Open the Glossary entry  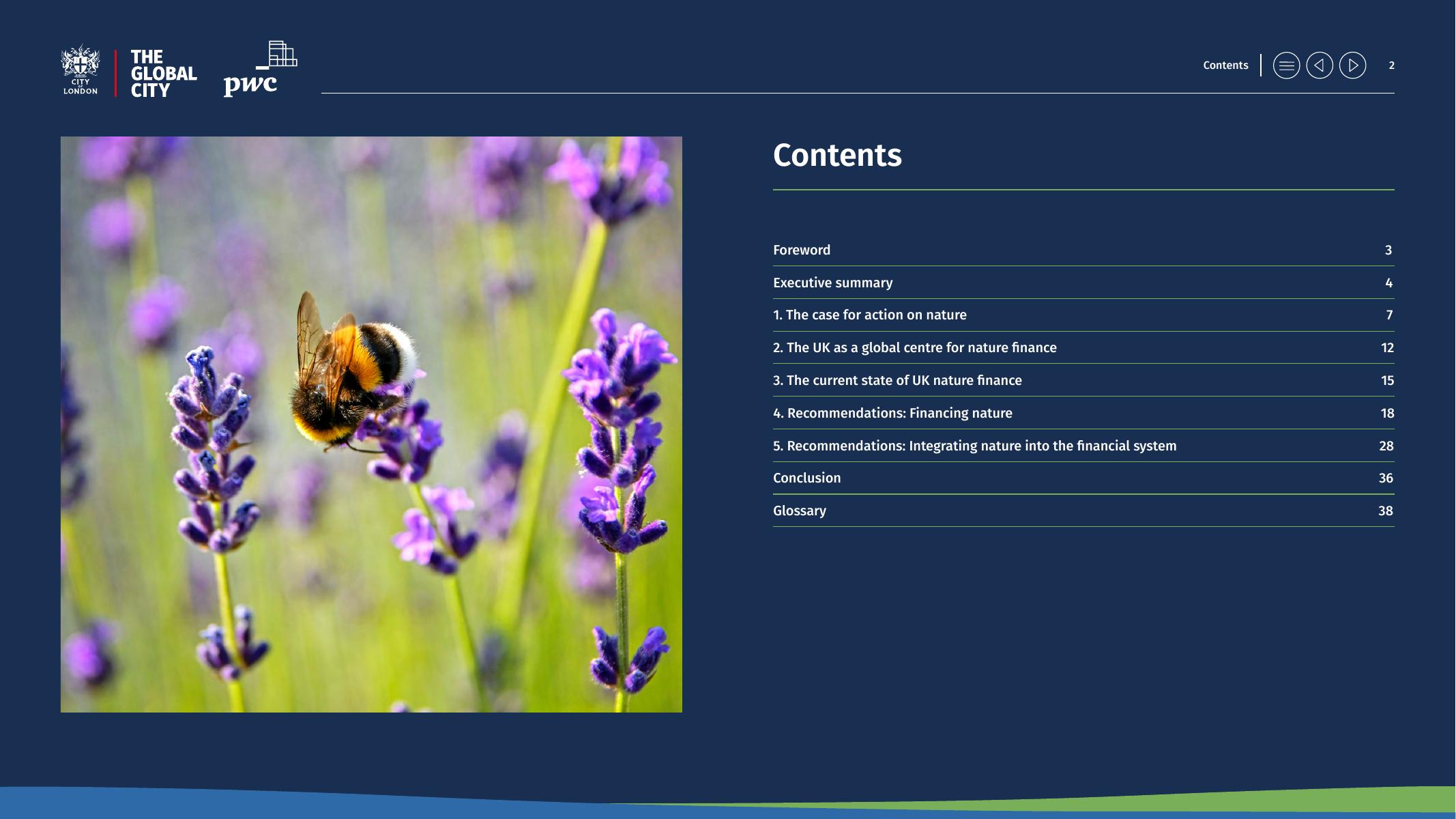pyautogui.click(x=799, y=511)
